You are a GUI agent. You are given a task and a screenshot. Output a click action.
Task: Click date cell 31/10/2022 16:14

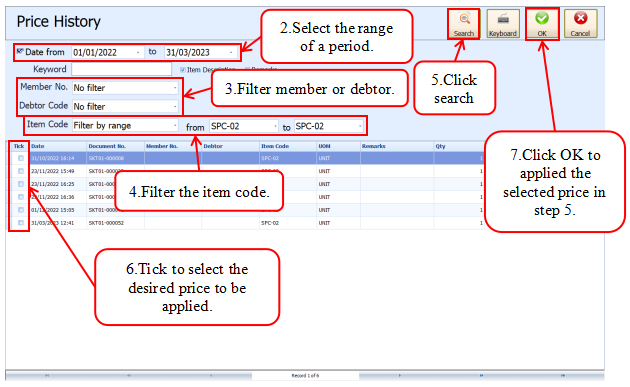point(58,158)
